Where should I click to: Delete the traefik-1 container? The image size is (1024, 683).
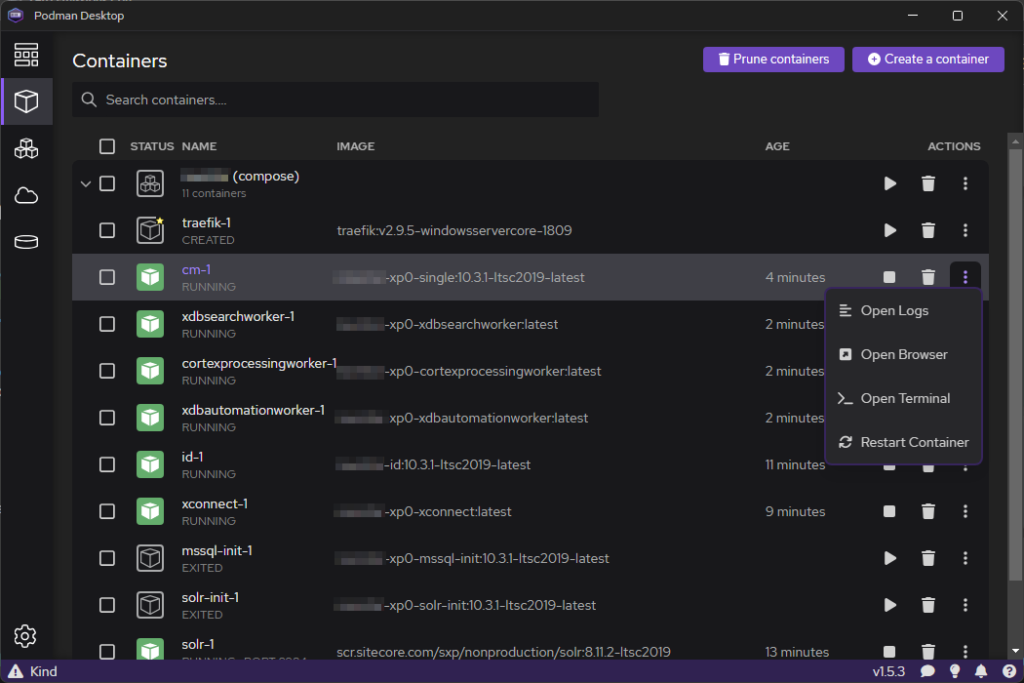pyautogui.click(x=928, y=230)
